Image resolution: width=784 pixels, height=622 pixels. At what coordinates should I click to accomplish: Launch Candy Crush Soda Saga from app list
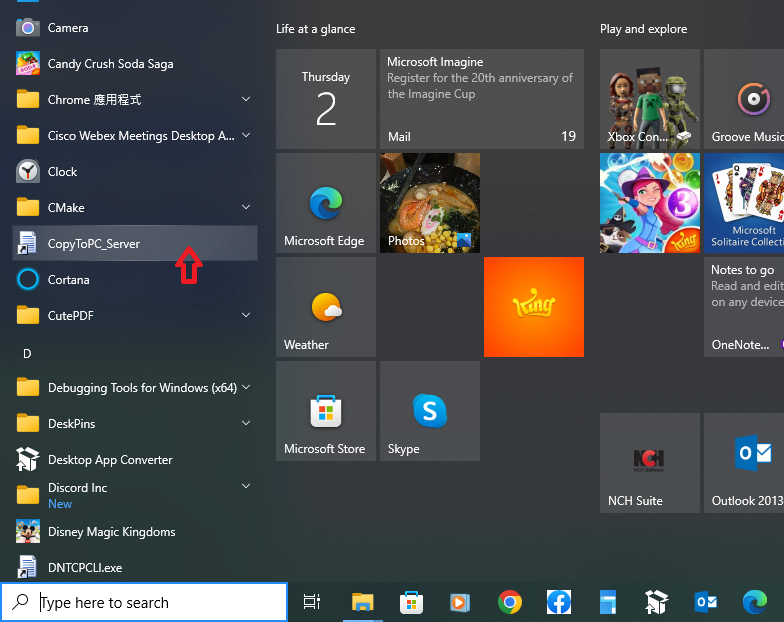[x=135, y=64]
